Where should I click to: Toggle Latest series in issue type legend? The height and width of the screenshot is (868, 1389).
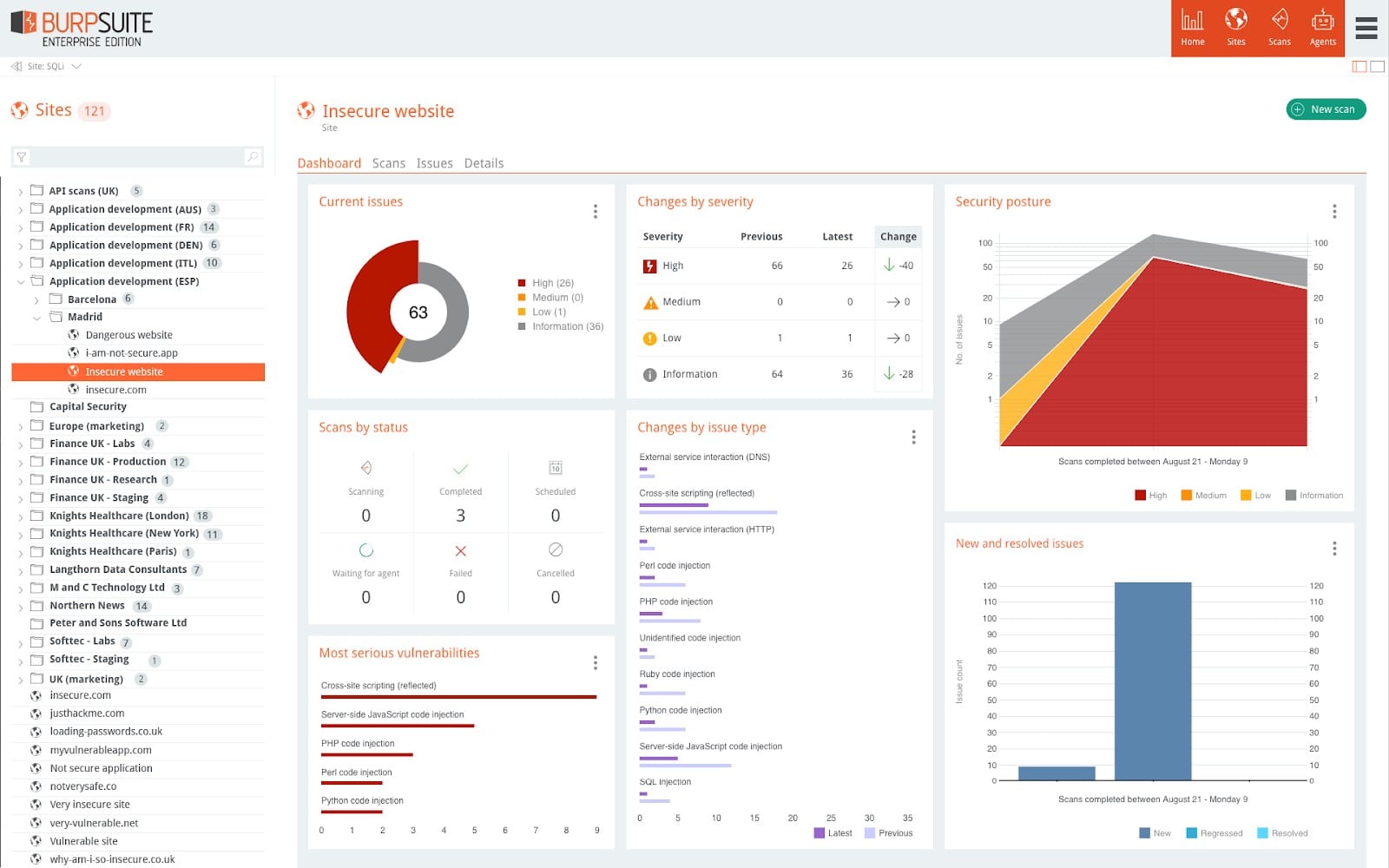pyautogui.click(x=833, y=833)
